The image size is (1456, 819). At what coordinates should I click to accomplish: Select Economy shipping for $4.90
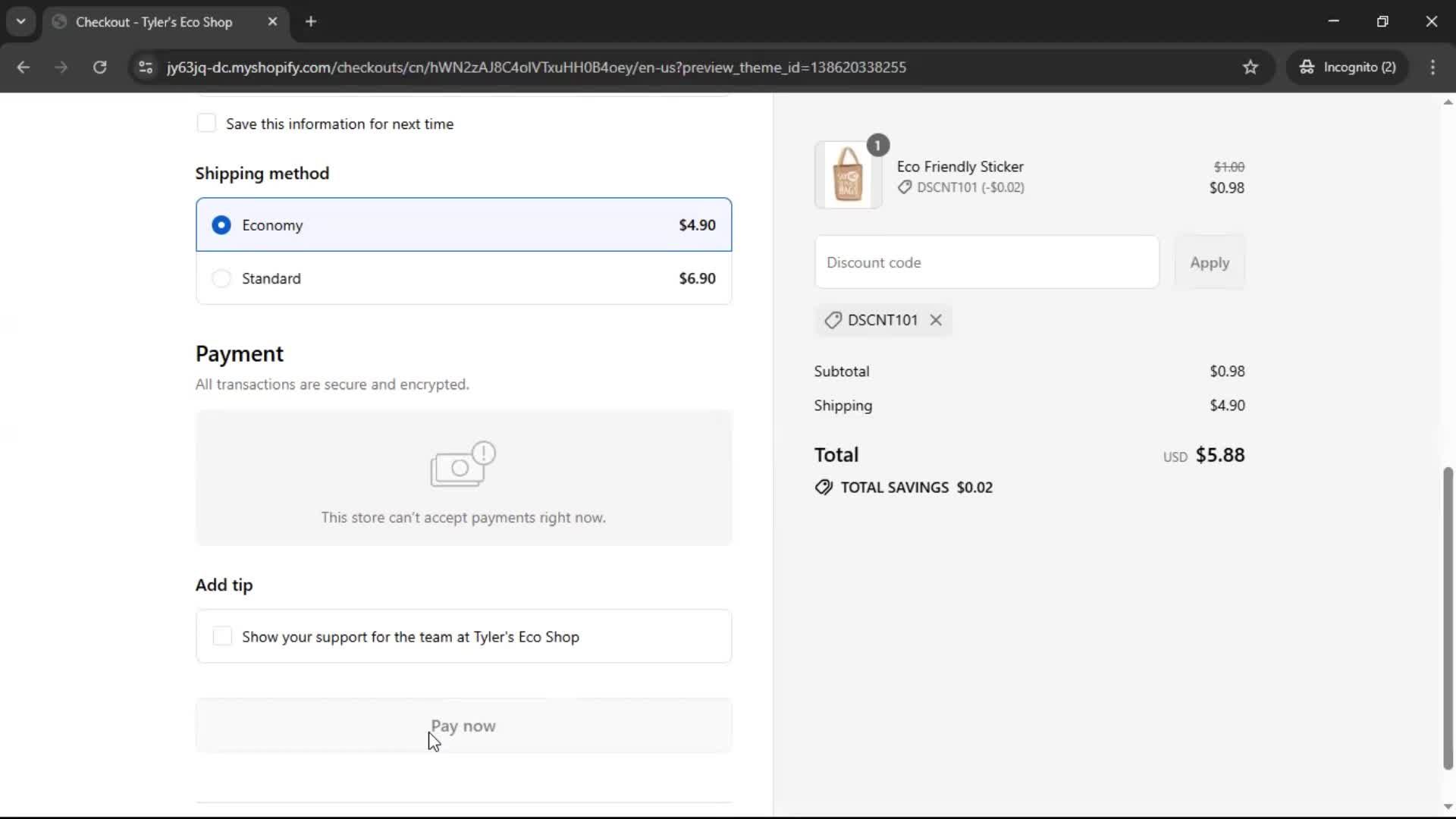[221, 224]
